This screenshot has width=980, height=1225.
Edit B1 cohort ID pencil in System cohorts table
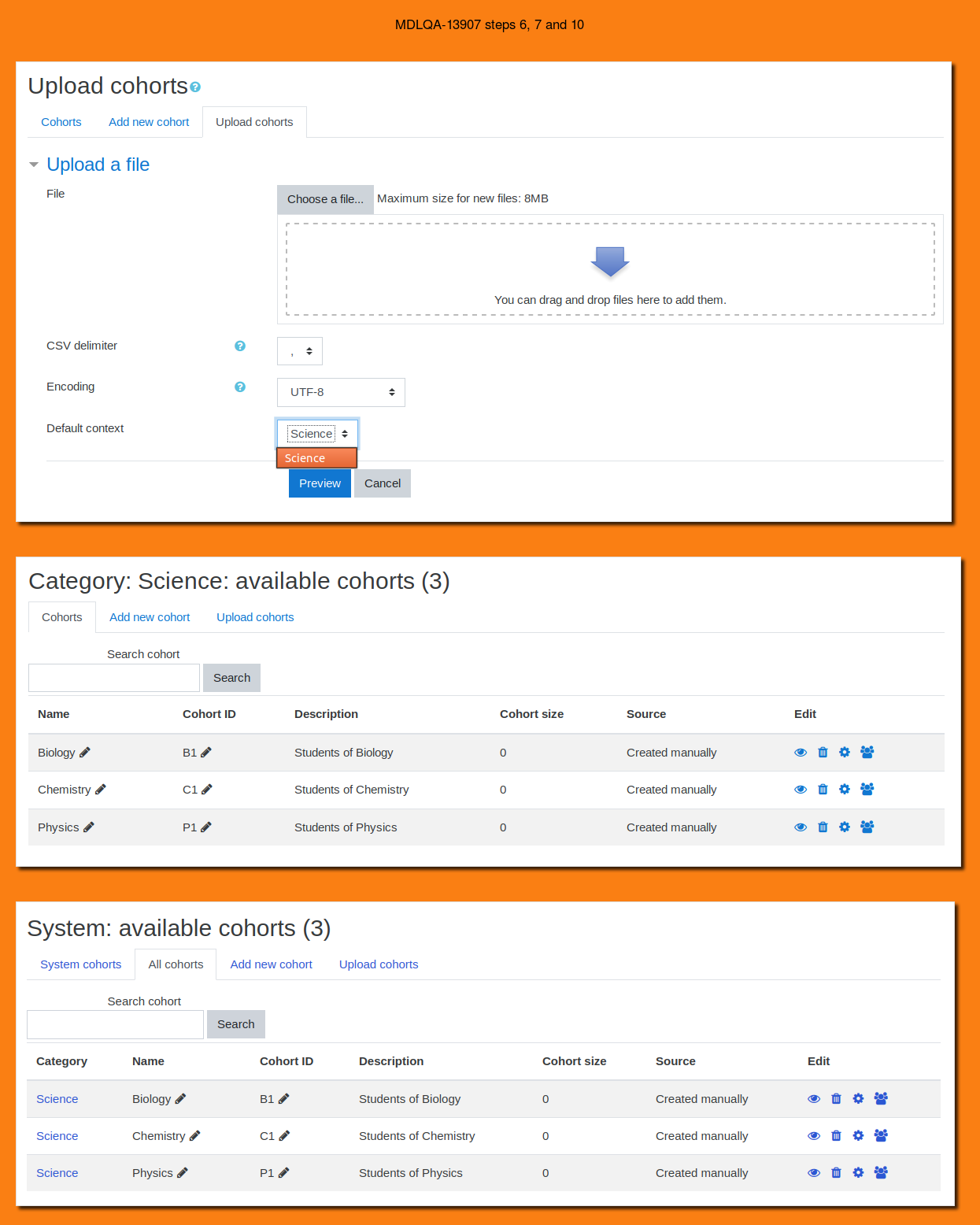pos(284,1099)
